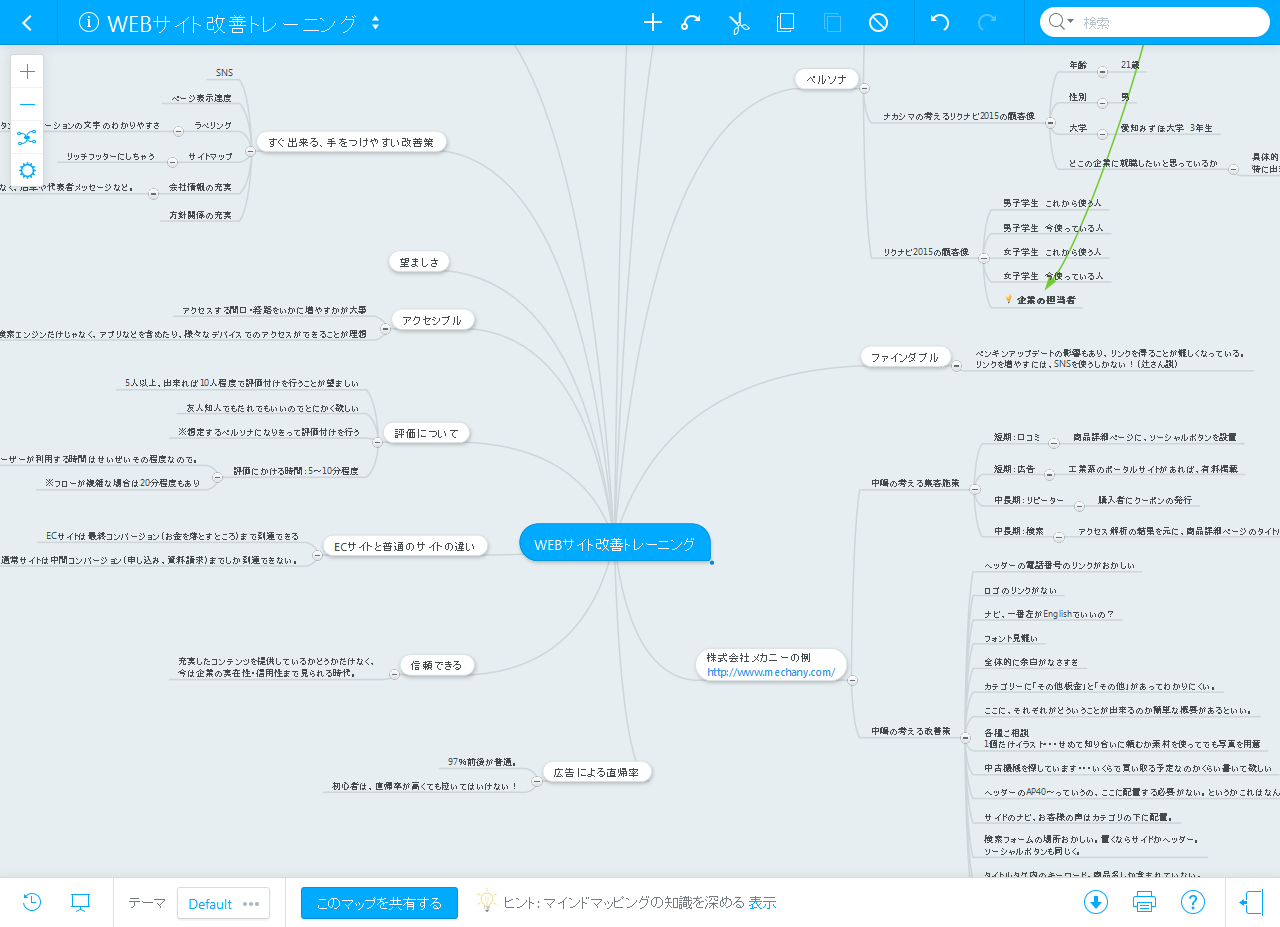The image size is (1280, 927).
Task: Collapse the 評価について node branch
Action: pyautogui.click(x=376, y=441)
